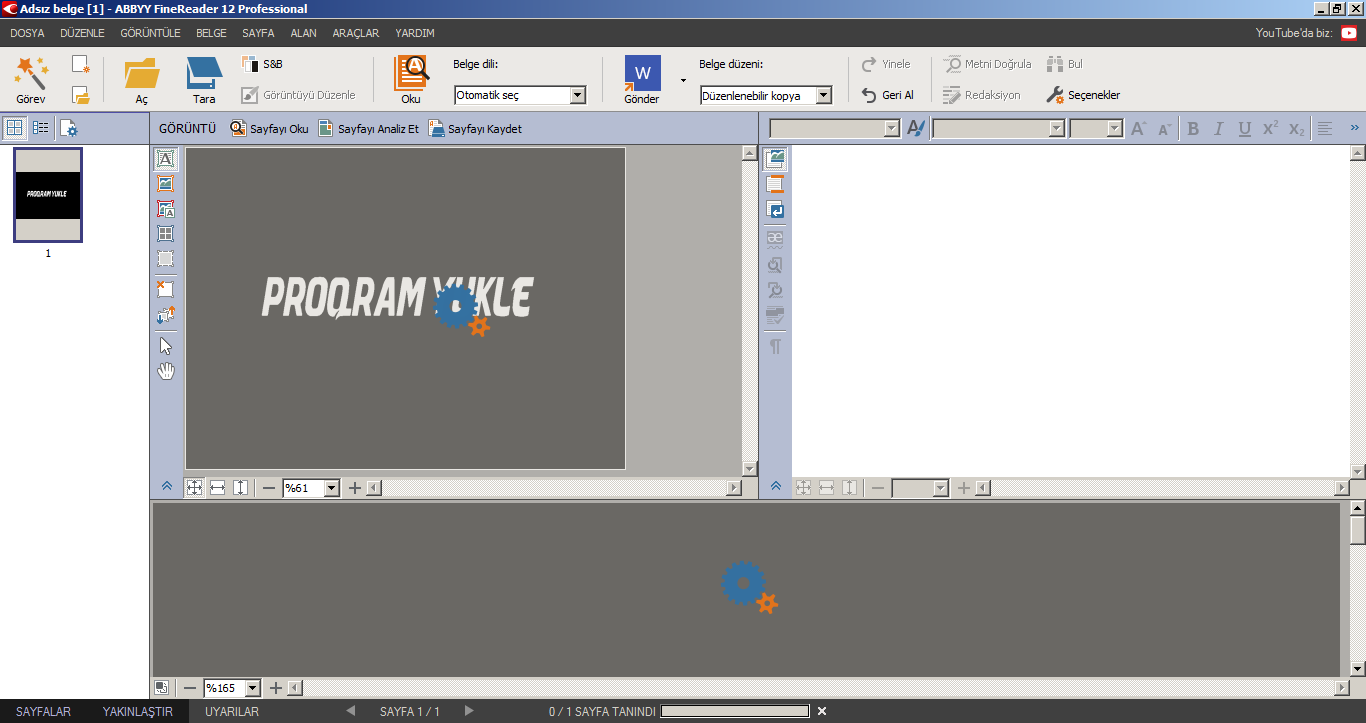
Task: Switch to SAYFALAR bottom tab
Action: tap(43, 712)
